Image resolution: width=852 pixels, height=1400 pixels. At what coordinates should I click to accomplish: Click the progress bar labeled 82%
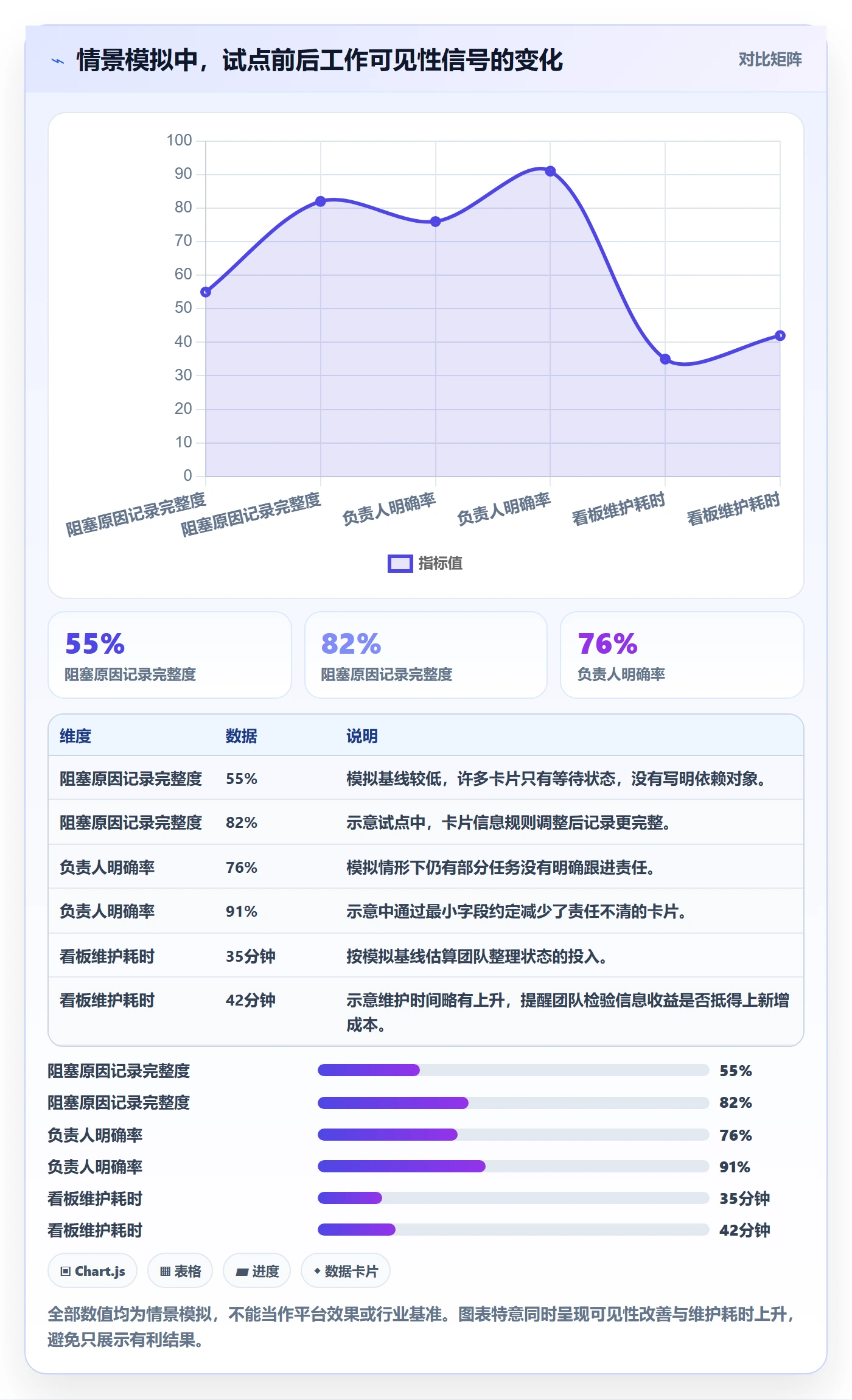[513, 1102]
